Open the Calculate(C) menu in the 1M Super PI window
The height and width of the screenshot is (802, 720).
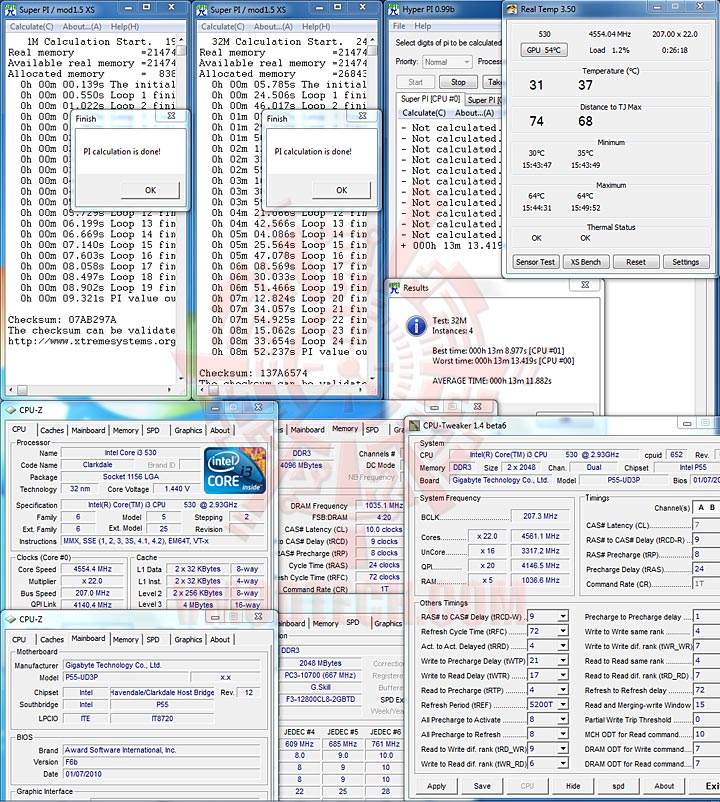pos(32,27)
